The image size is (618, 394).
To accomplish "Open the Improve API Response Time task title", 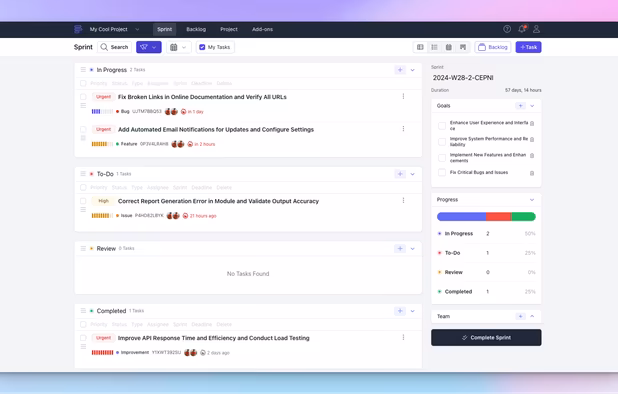I will [x=214, y=338].
